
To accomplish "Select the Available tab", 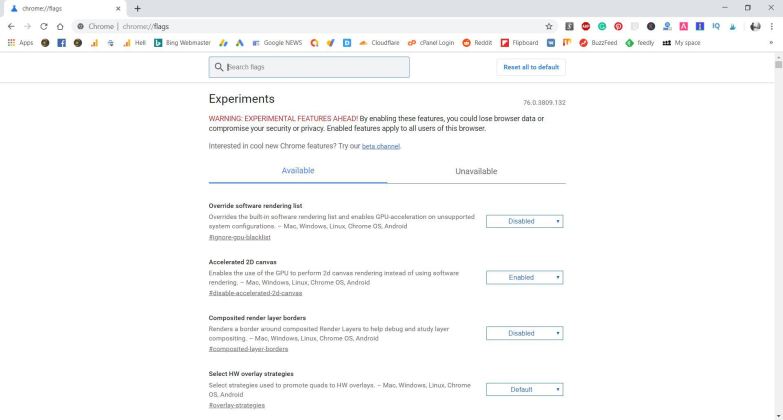I will (x=298, y=170).
